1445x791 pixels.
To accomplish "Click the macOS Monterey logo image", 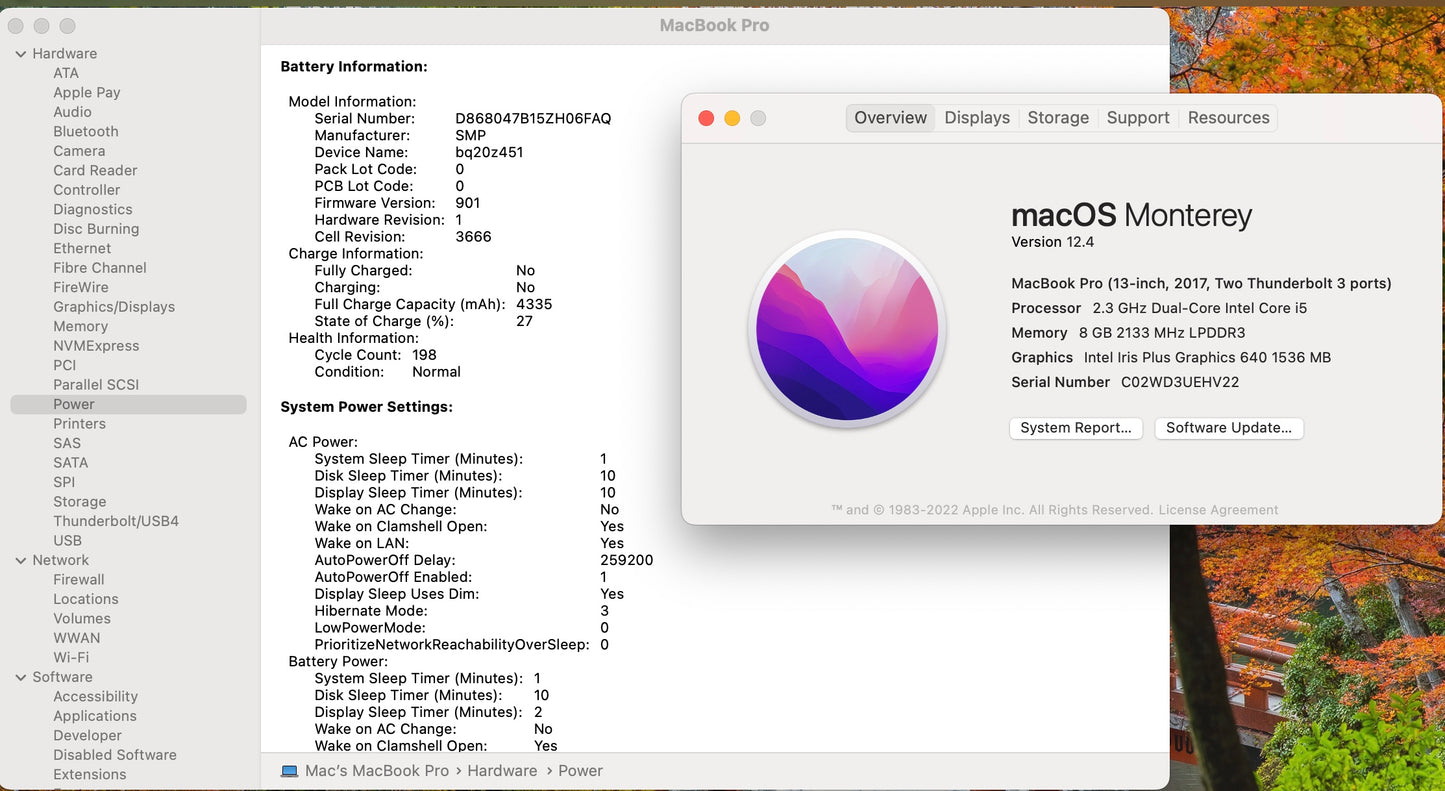I will pos(847,329).
